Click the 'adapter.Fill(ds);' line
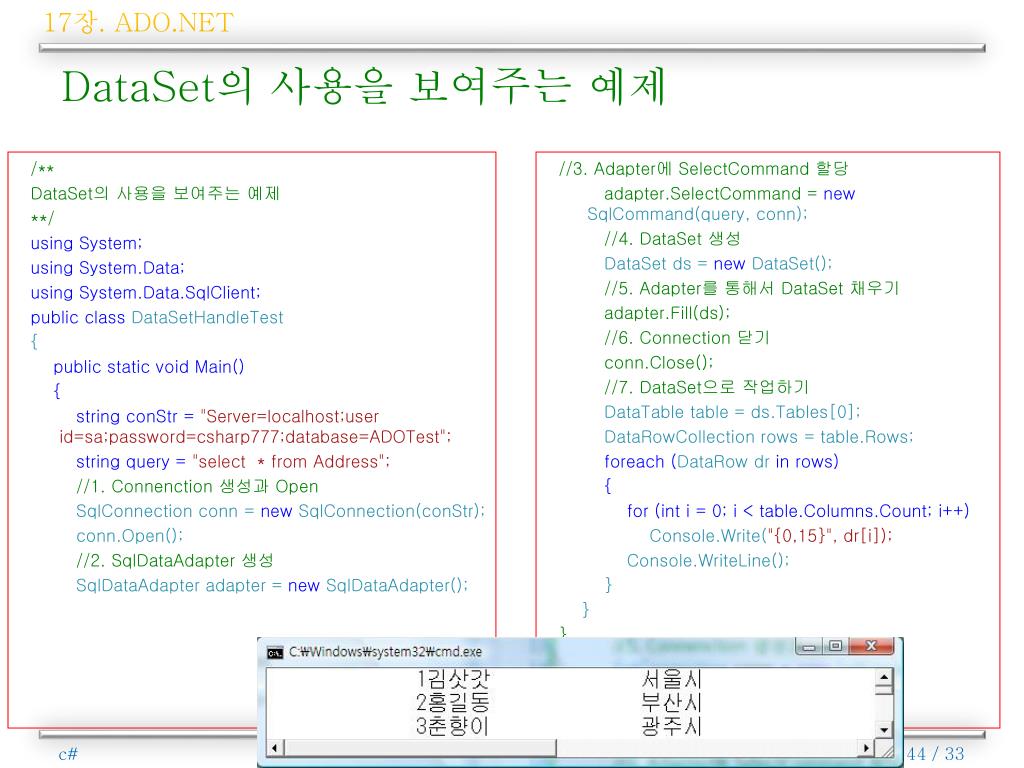Viewport: 1024px width, 768px height. 667,313
